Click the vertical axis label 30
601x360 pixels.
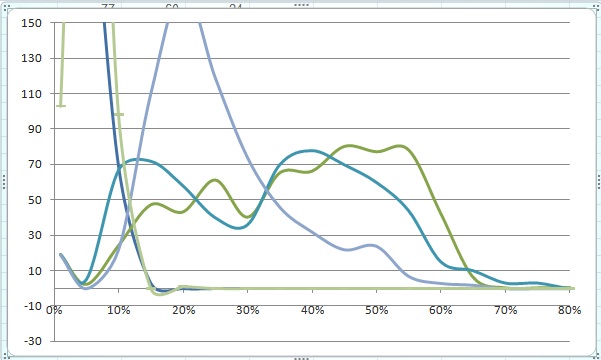[34, 235]
